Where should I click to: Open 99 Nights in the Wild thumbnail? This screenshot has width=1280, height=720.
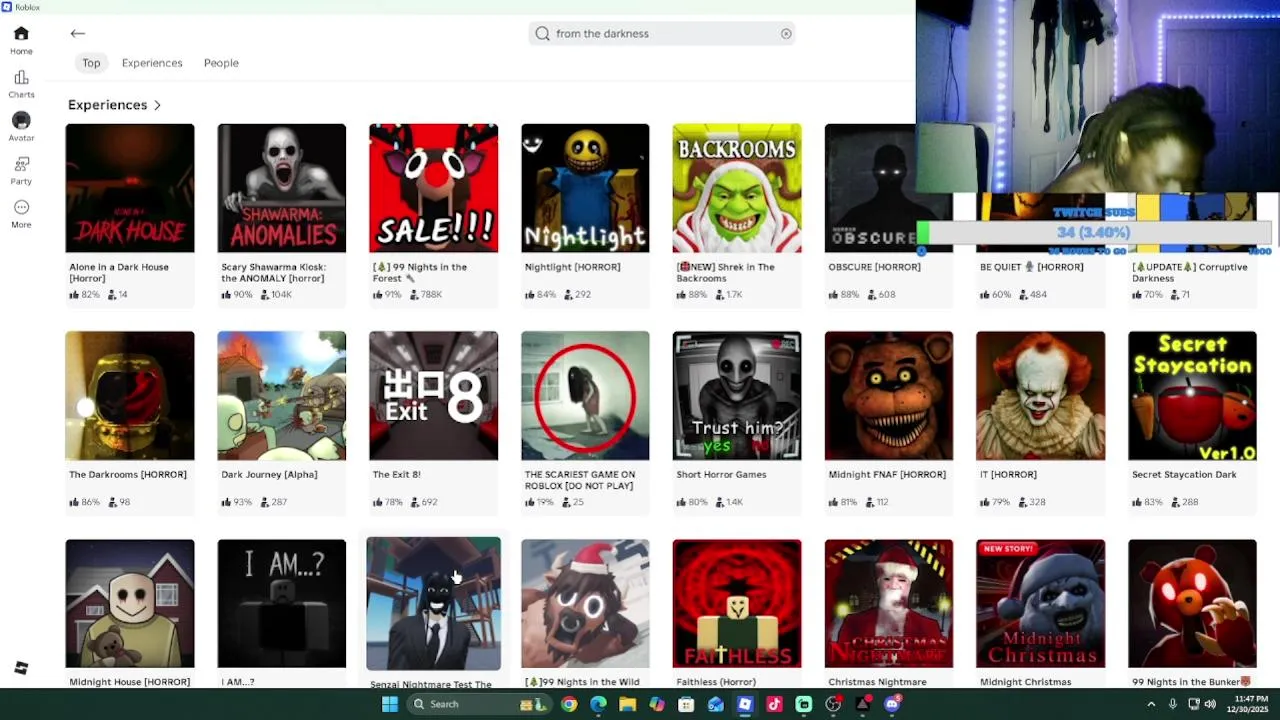[x=585, y=604]
